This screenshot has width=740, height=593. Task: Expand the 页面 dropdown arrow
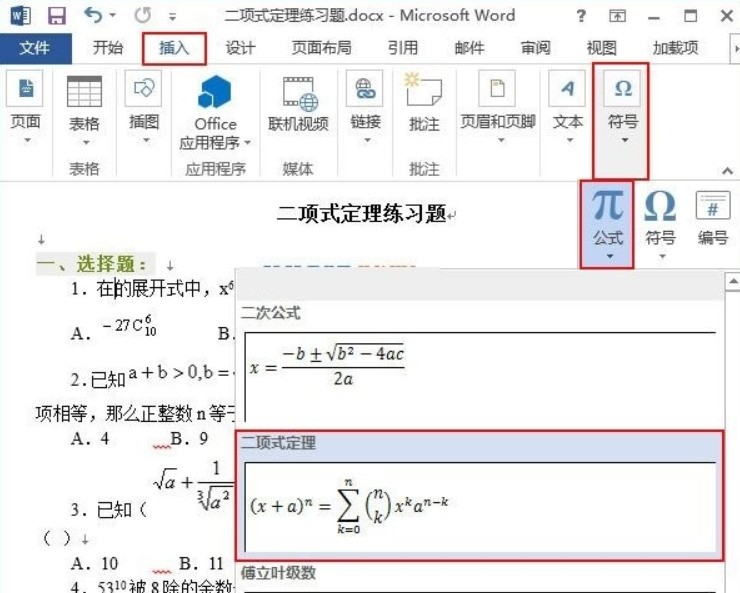coord(27,140)
